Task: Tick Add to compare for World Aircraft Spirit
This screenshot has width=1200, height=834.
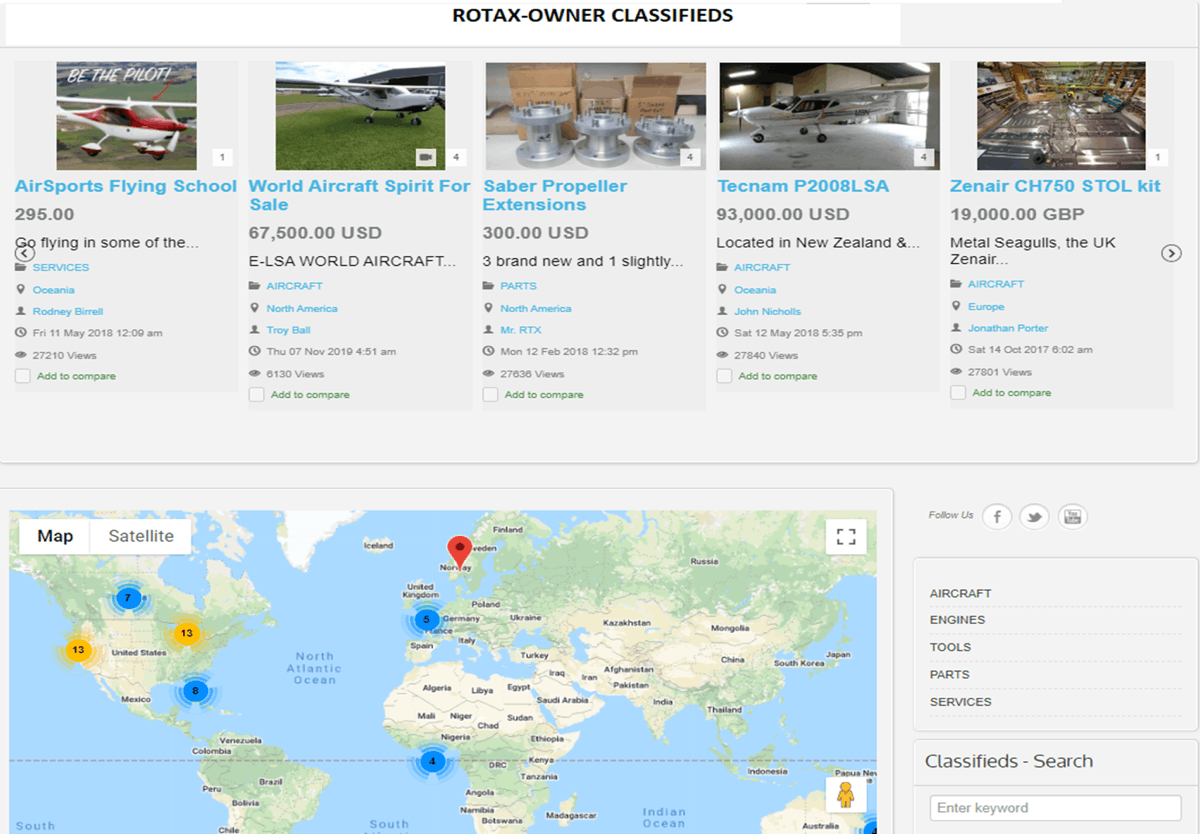Action: tap(257, 395)
